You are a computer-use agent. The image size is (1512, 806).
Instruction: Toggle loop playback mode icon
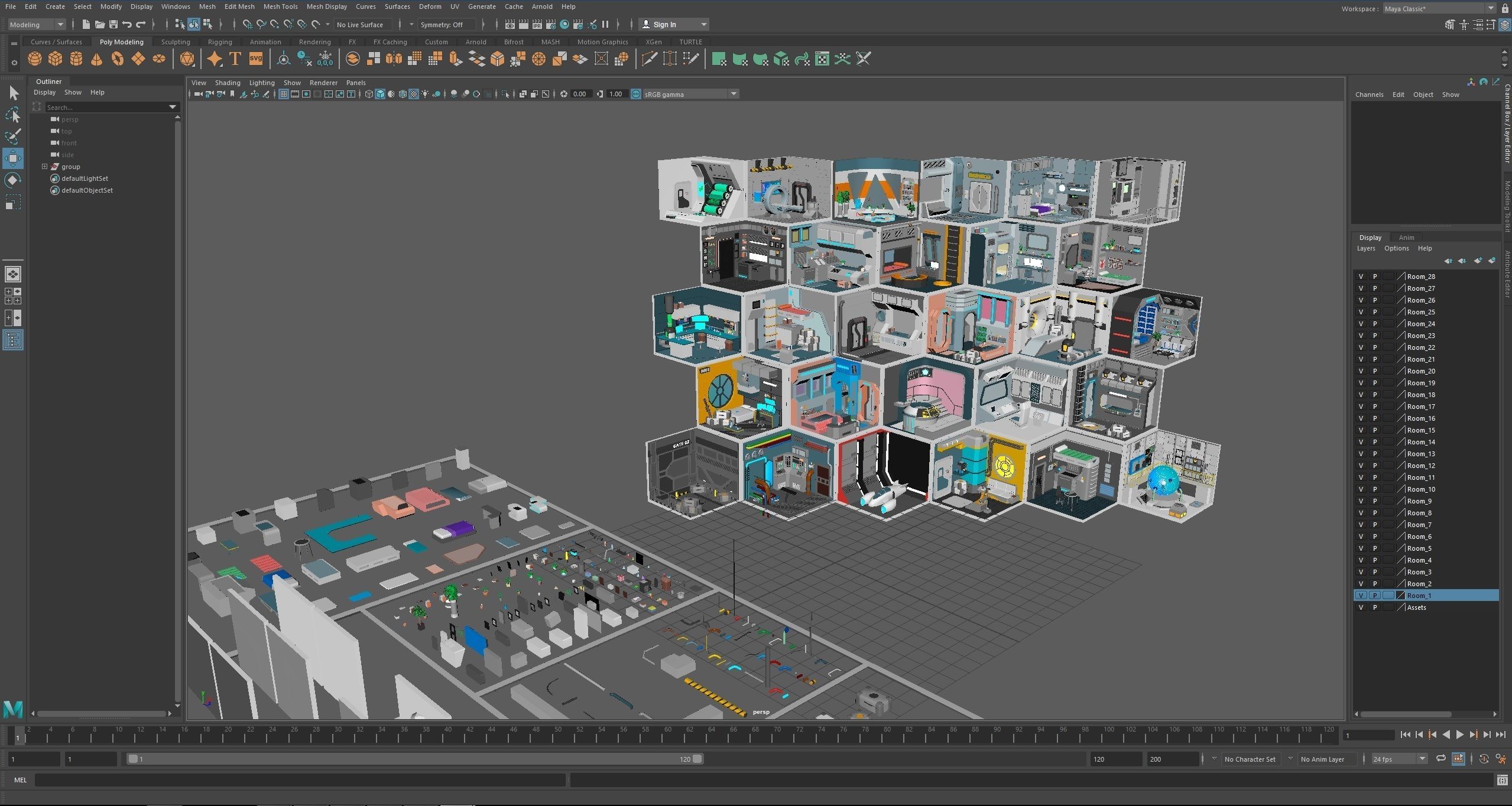1441,759
